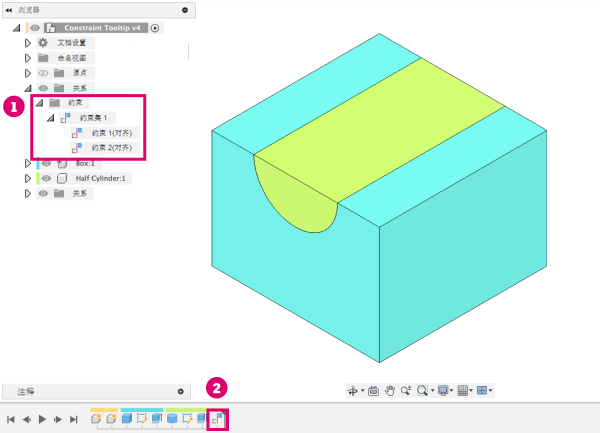Screen dimensions: 600x433
Task: Click the folder icon of 命名视图
Action: (43, 58)
